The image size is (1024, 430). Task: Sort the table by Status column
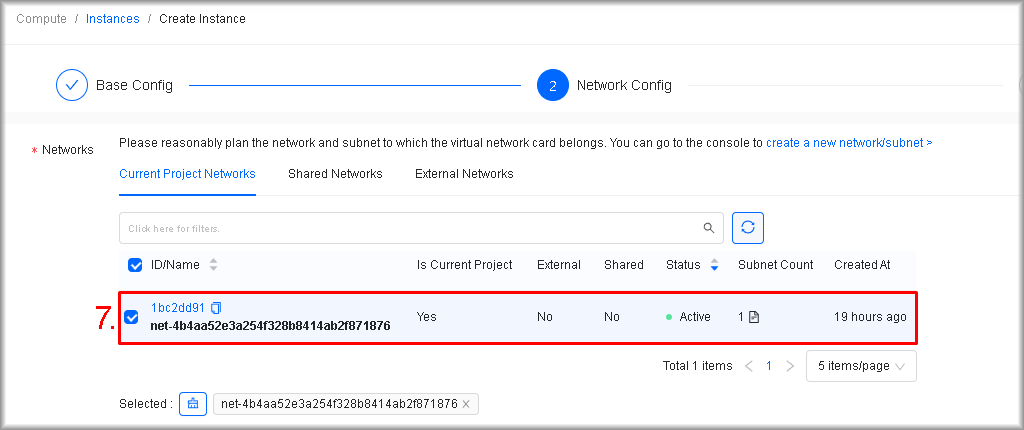coord(714,265)
